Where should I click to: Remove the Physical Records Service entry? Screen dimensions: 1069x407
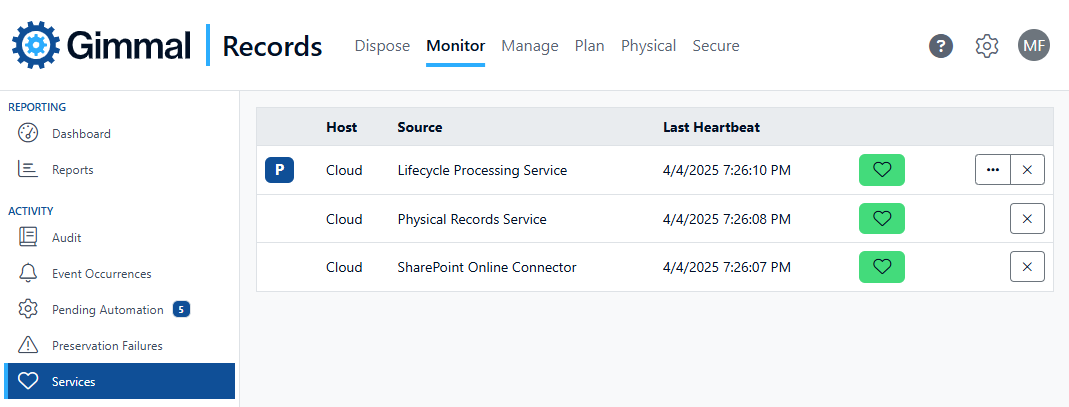coord(1027,219)
